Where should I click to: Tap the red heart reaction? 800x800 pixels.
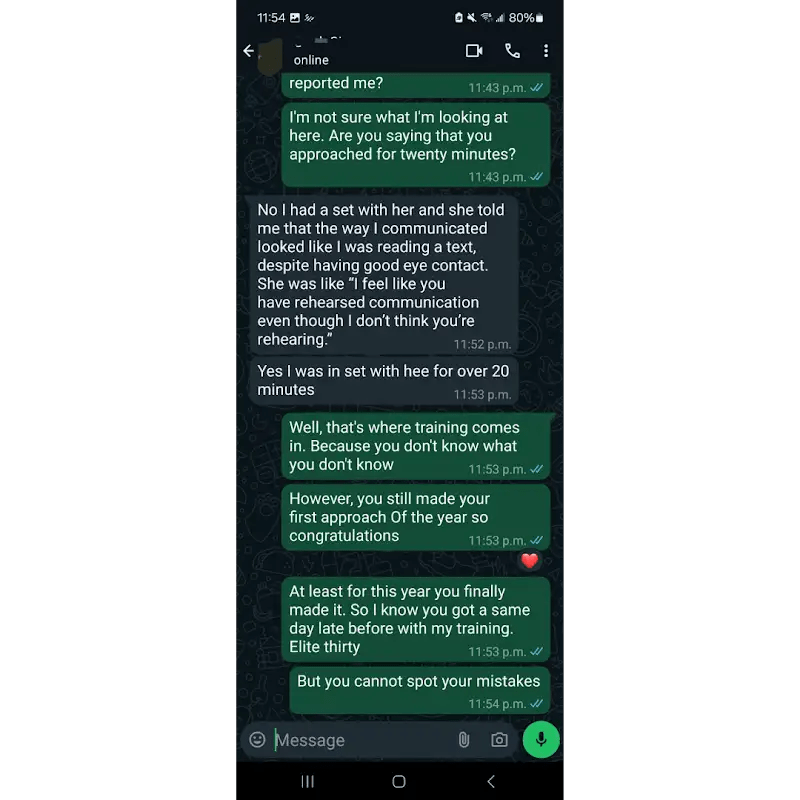pos(529,561)
